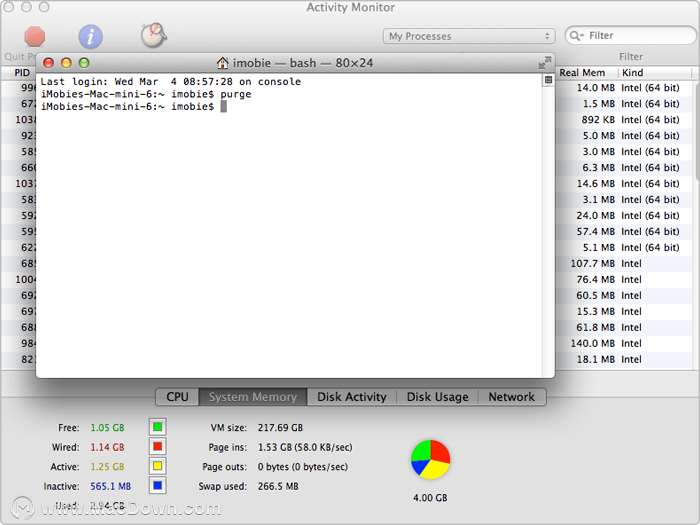This screenshot has height=525, width=700.
Task: Minimize the Terminal window with yellow button
Action: click(x=66, y=63)
